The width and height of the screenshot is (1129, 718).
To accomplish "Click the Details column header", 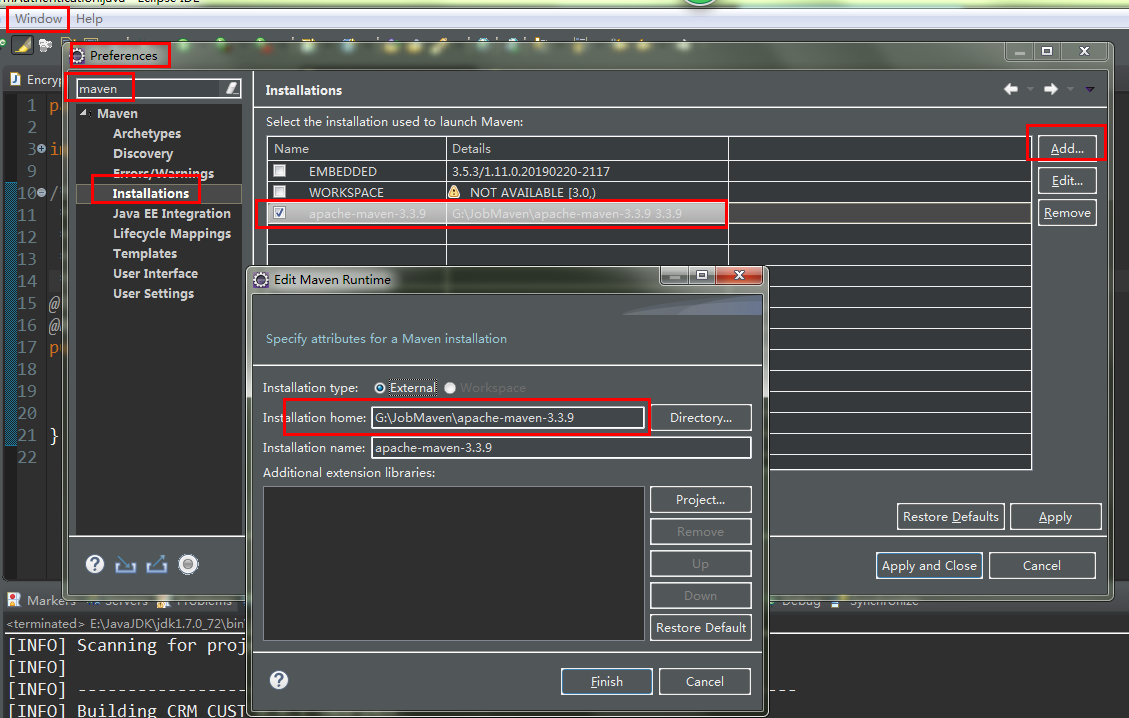I will coord(588,148).
